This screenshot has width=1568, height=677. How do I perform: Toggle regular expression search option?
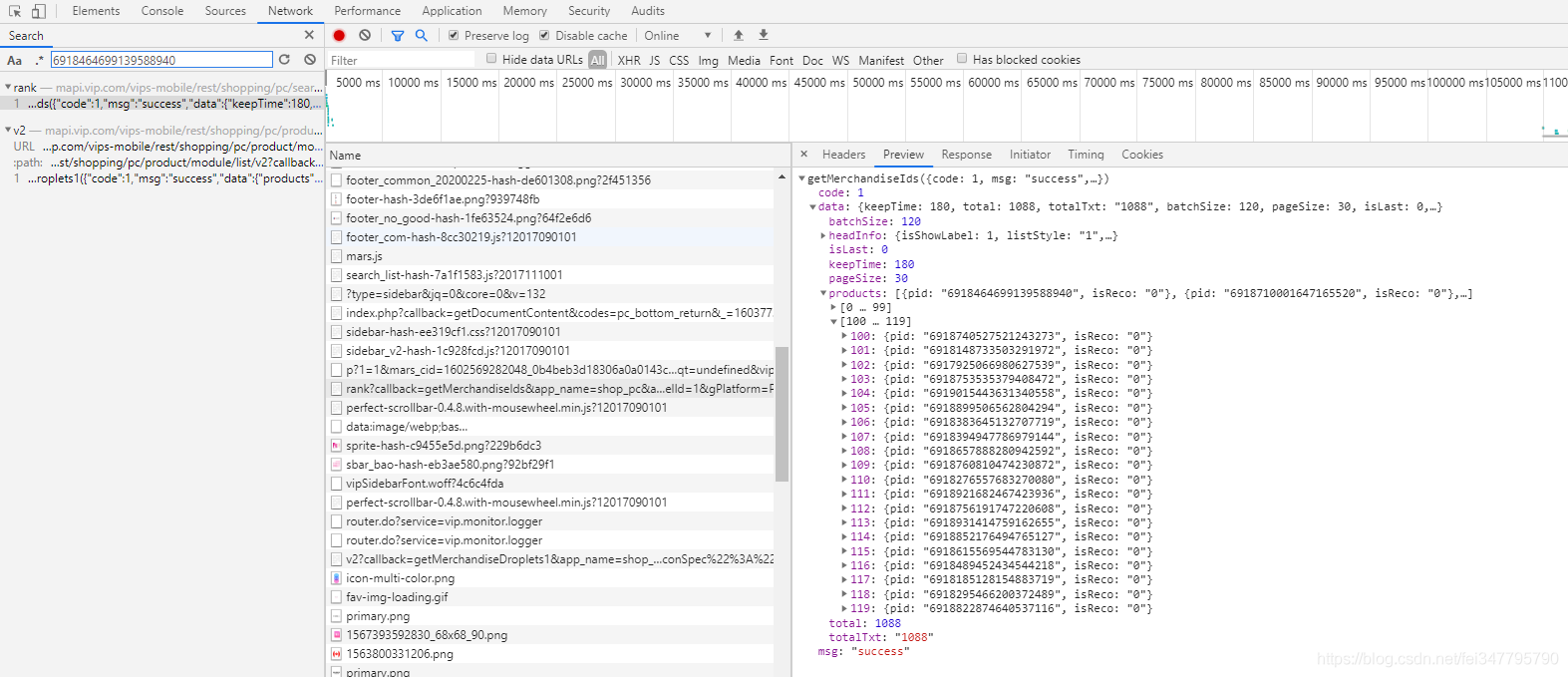(x=40, y=60)
